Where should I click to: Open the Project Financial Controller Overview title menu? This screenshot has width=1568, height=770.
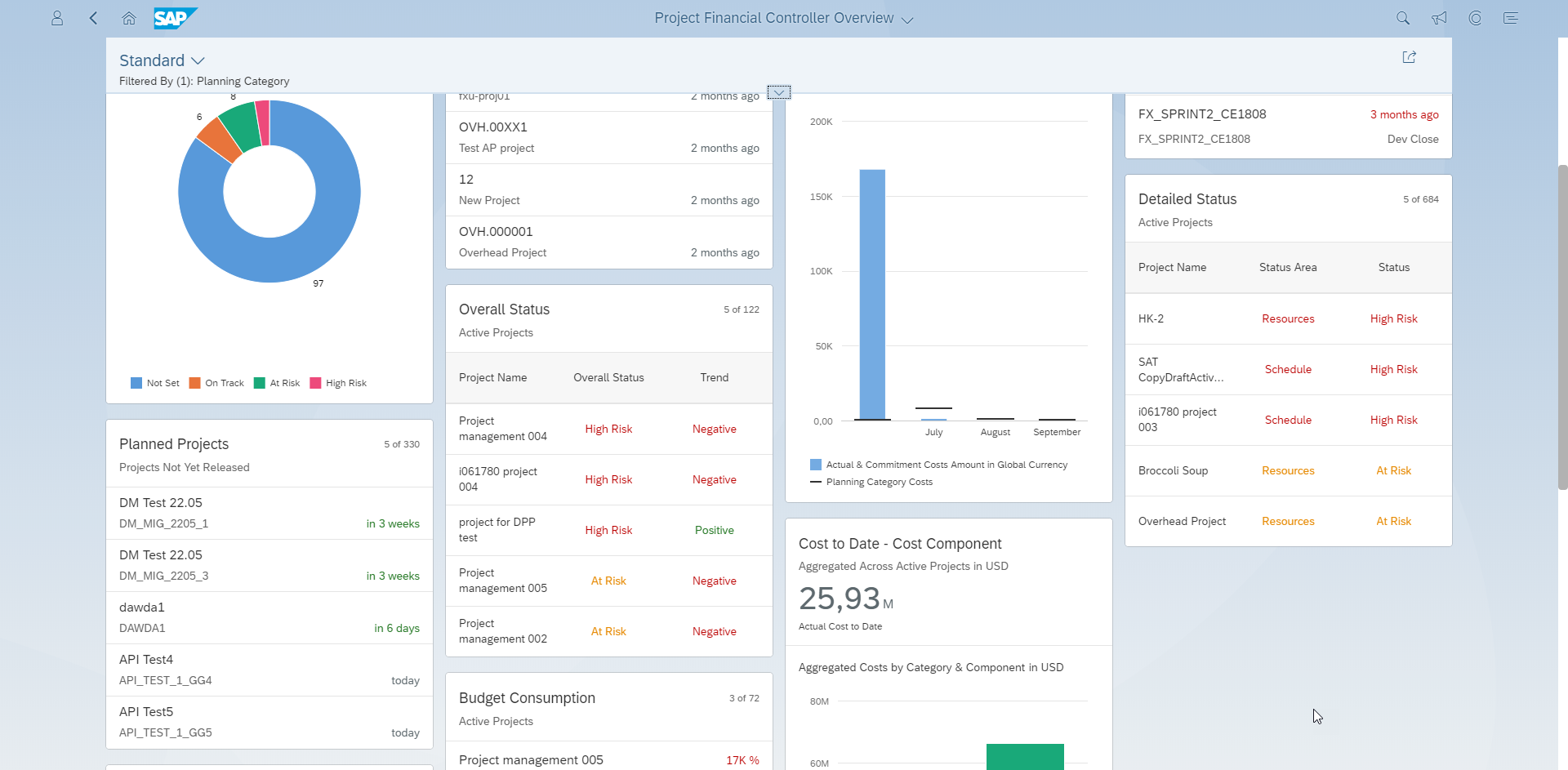pyautogui.click(x=784, y=18)
